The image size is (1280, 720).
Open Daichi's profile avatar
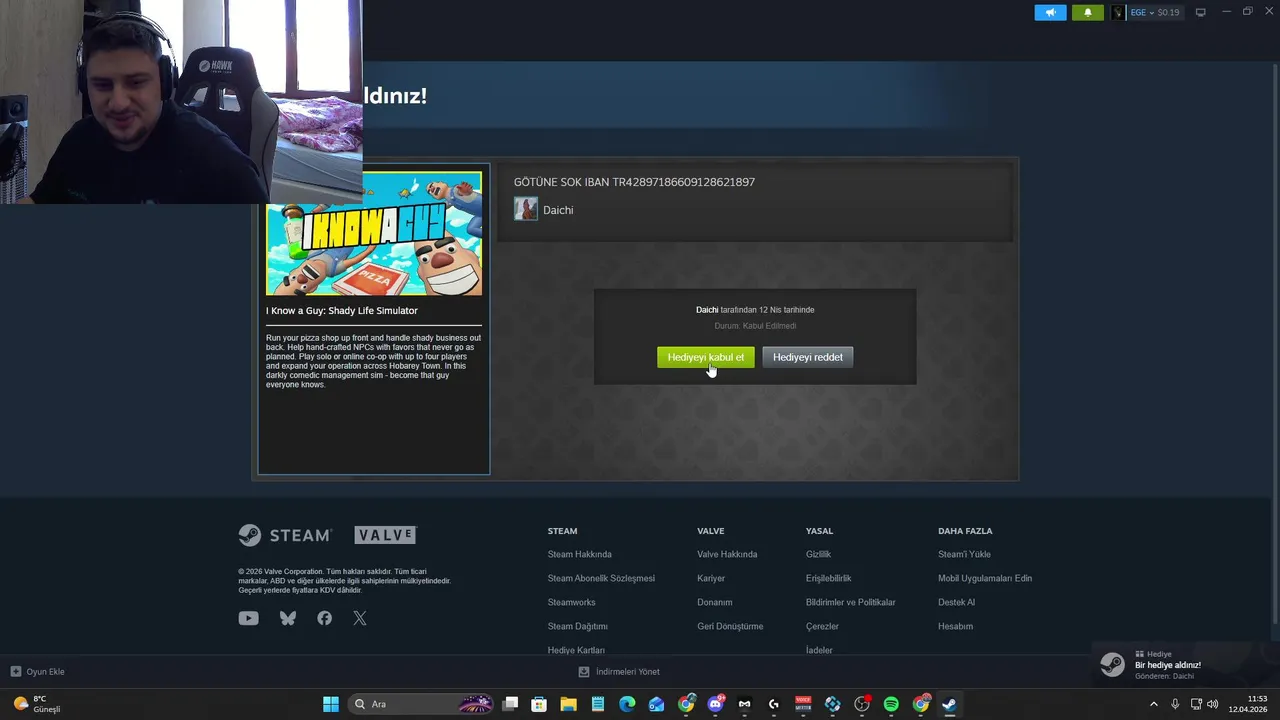click(526, 209)
